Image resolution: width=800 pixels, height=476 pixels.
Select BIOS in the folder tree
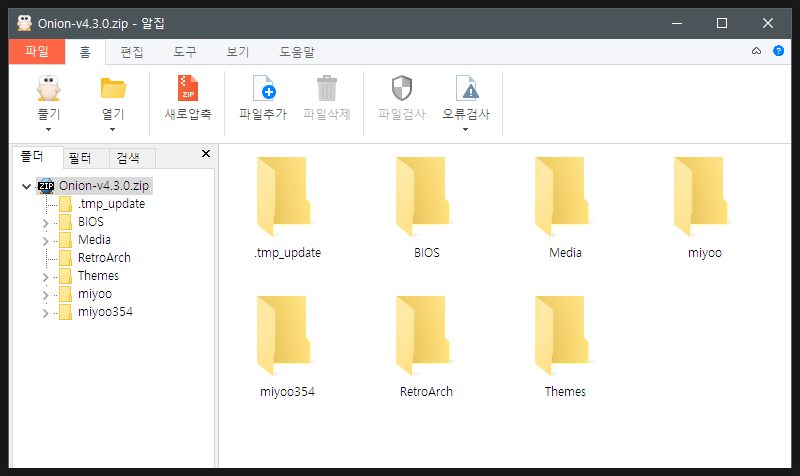90,222
